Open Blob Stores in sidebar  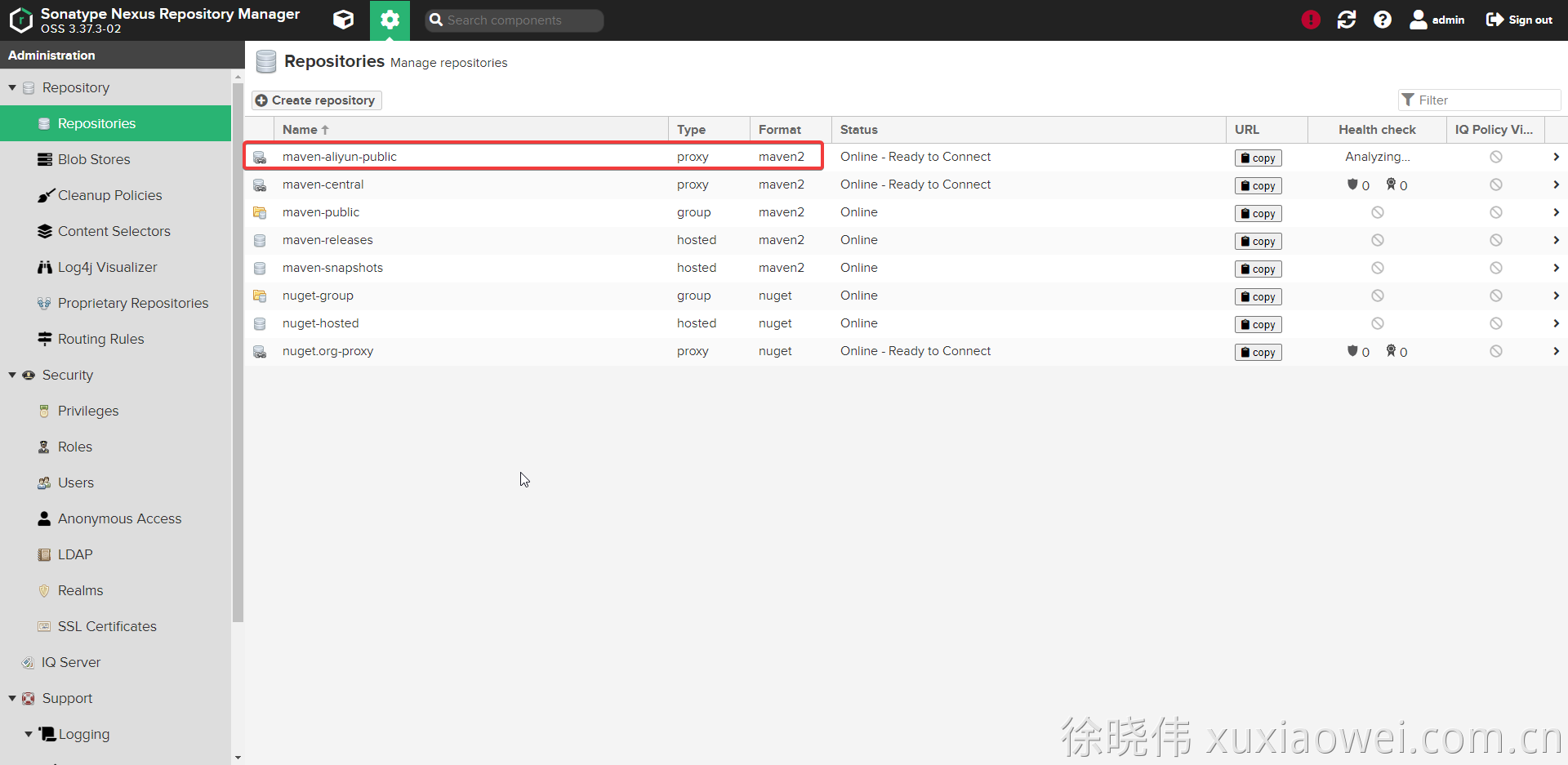coord(94,159)
